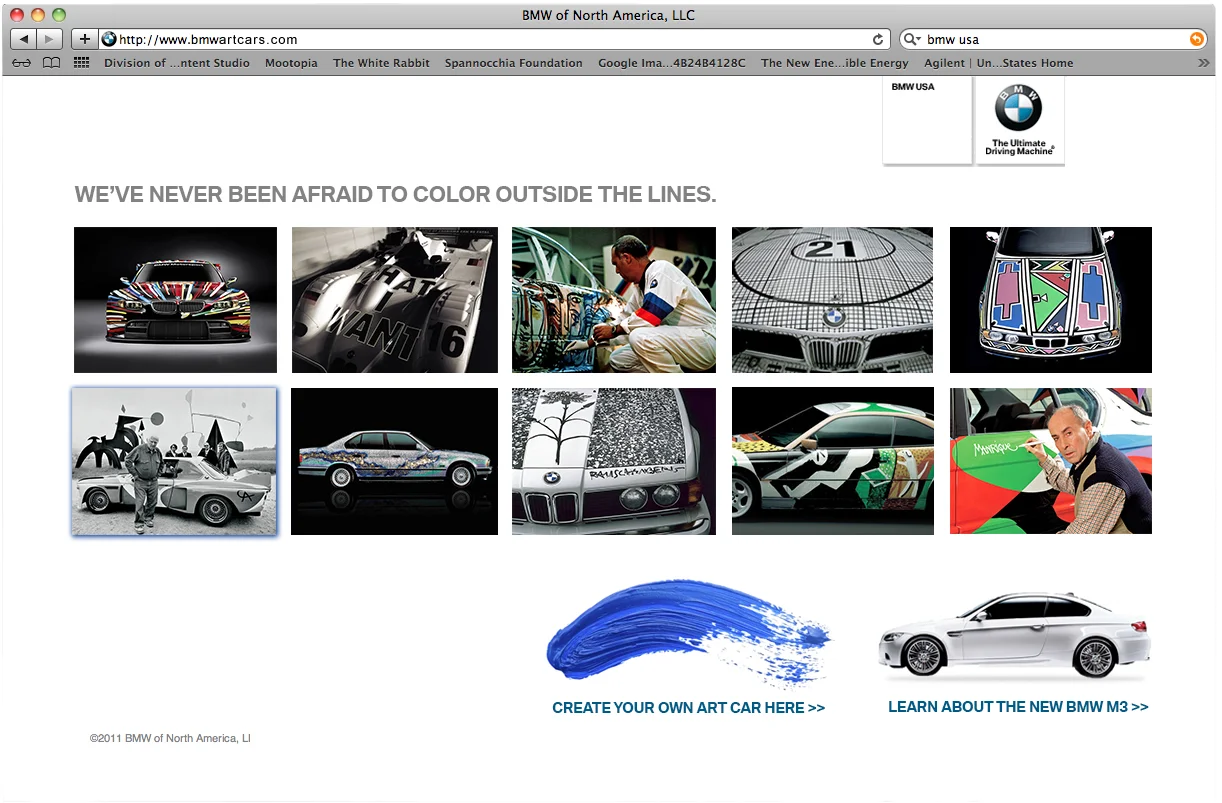Click the white BMW M3 coupe image
Viewport: 1222px width, 803px height.
point(1014,636)
